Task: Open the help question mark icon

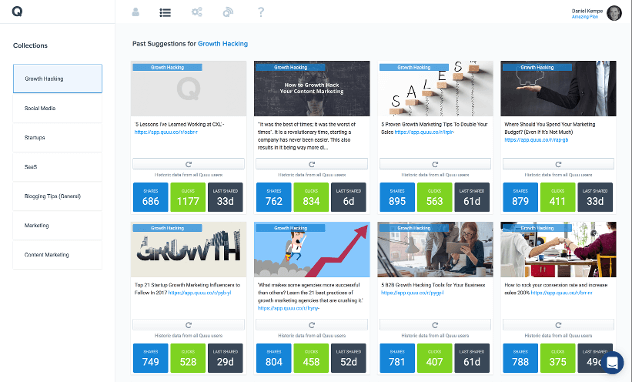Action: click(x=261, y=12)
